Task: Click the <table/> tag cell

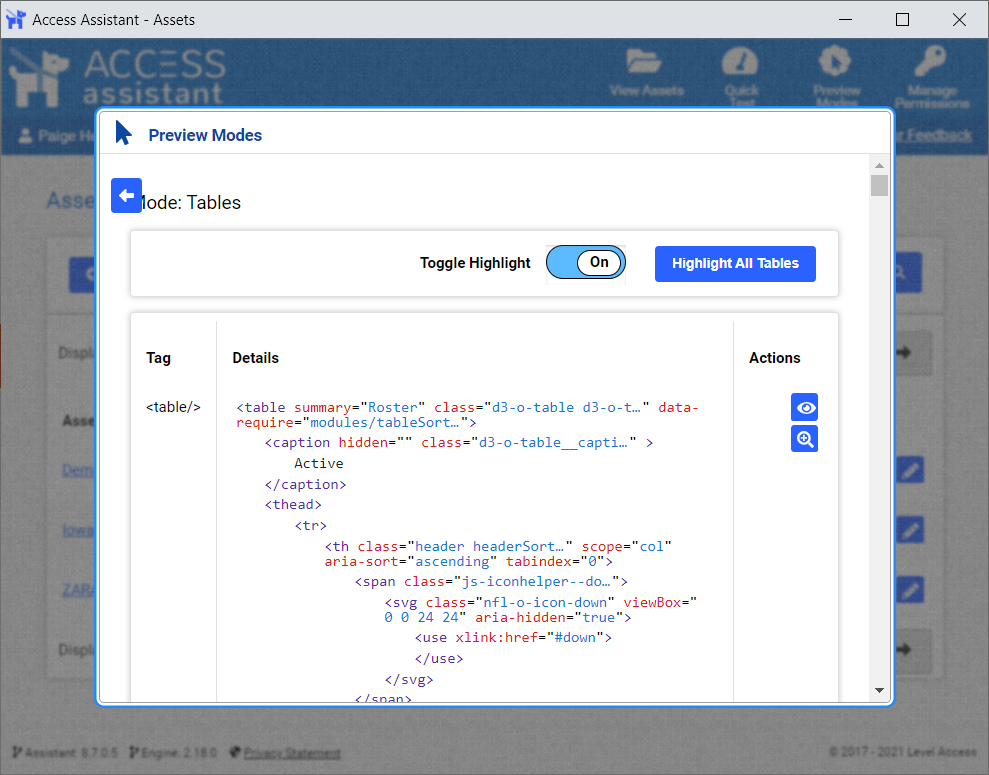Action: [173, 407]
